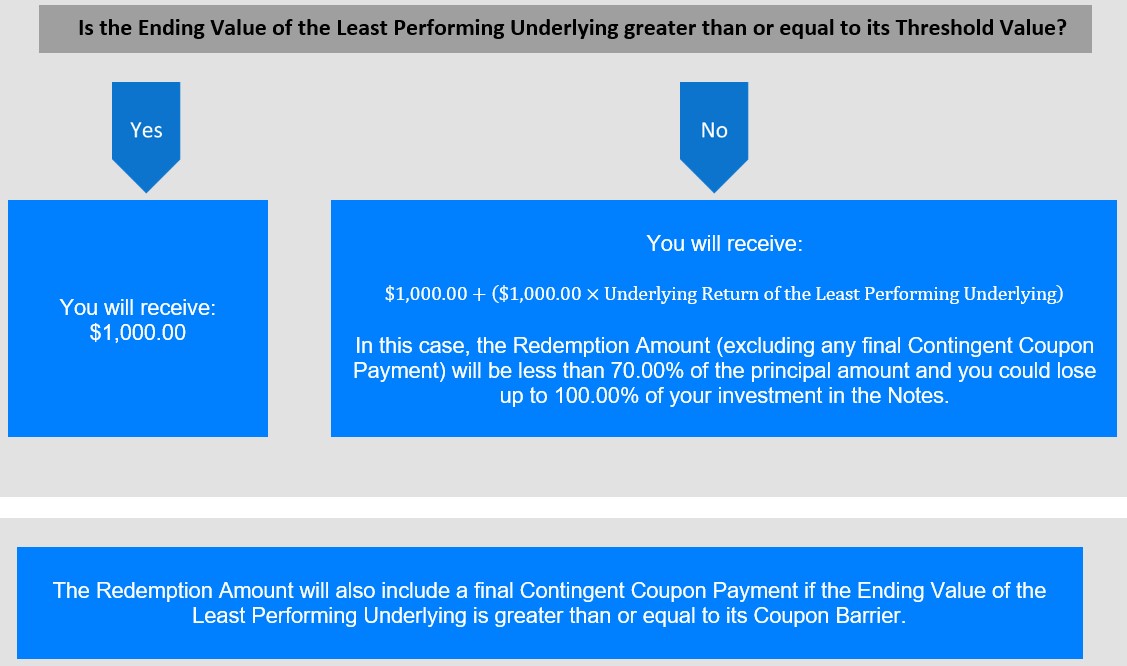Click the Underlying Return formula line
1127x666 pixels.
pos(724,294)
